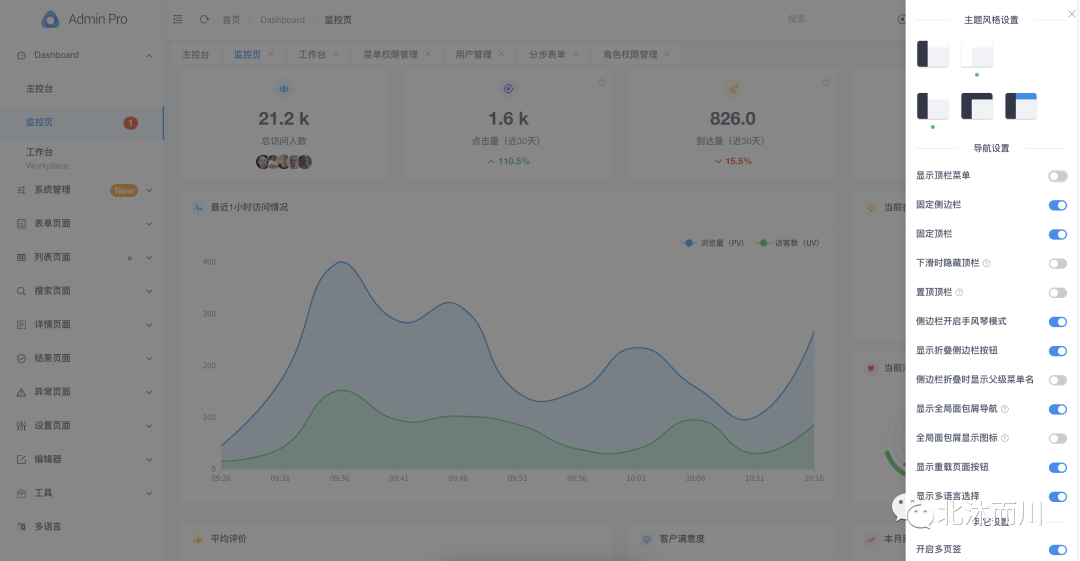The height and width of the screenshot is (561, 1080).
Task: Select the dark sidebar theme style thumbnail
Action: click(x=932, y=54)
